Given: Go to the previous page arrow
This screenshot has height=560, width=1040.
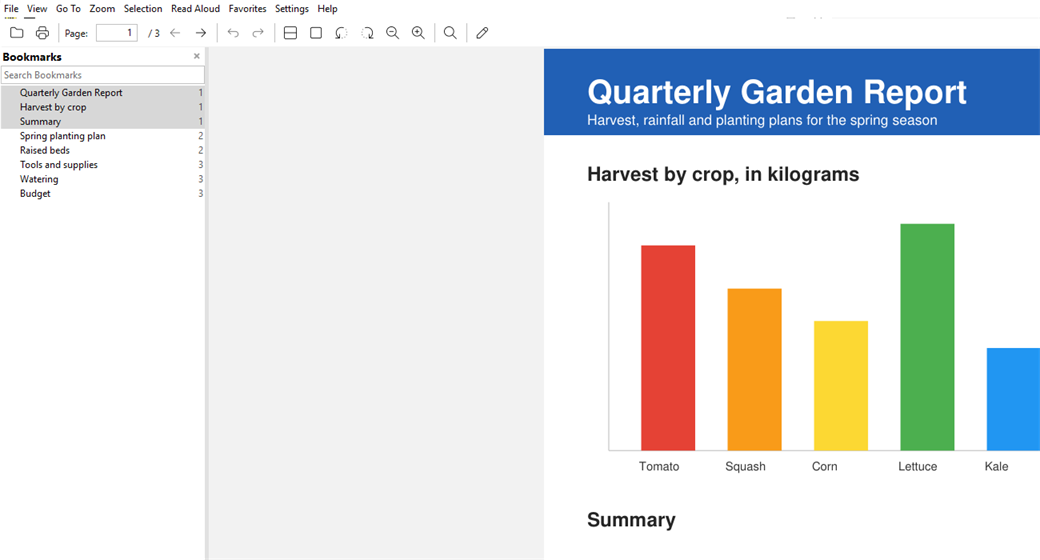Looking at the screenshot, I should pyautogui.click(x=175, y=33).
